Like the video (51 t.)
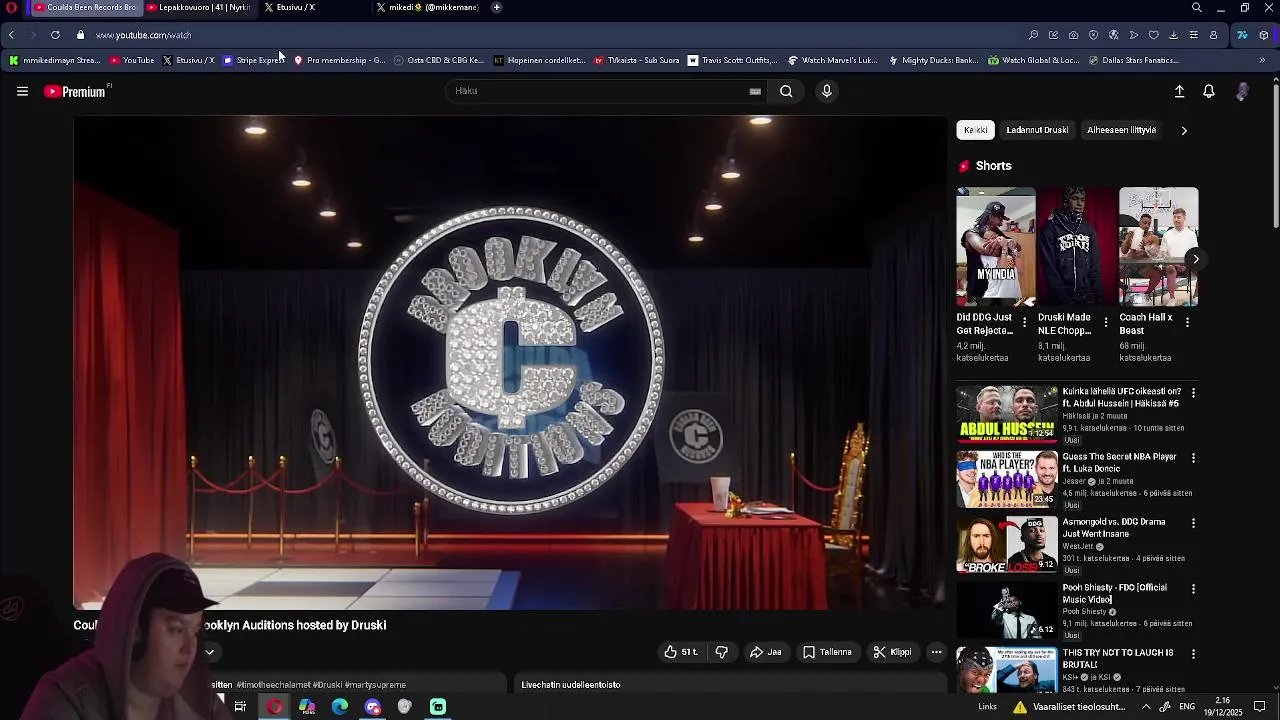 click(x=681, y=652)
